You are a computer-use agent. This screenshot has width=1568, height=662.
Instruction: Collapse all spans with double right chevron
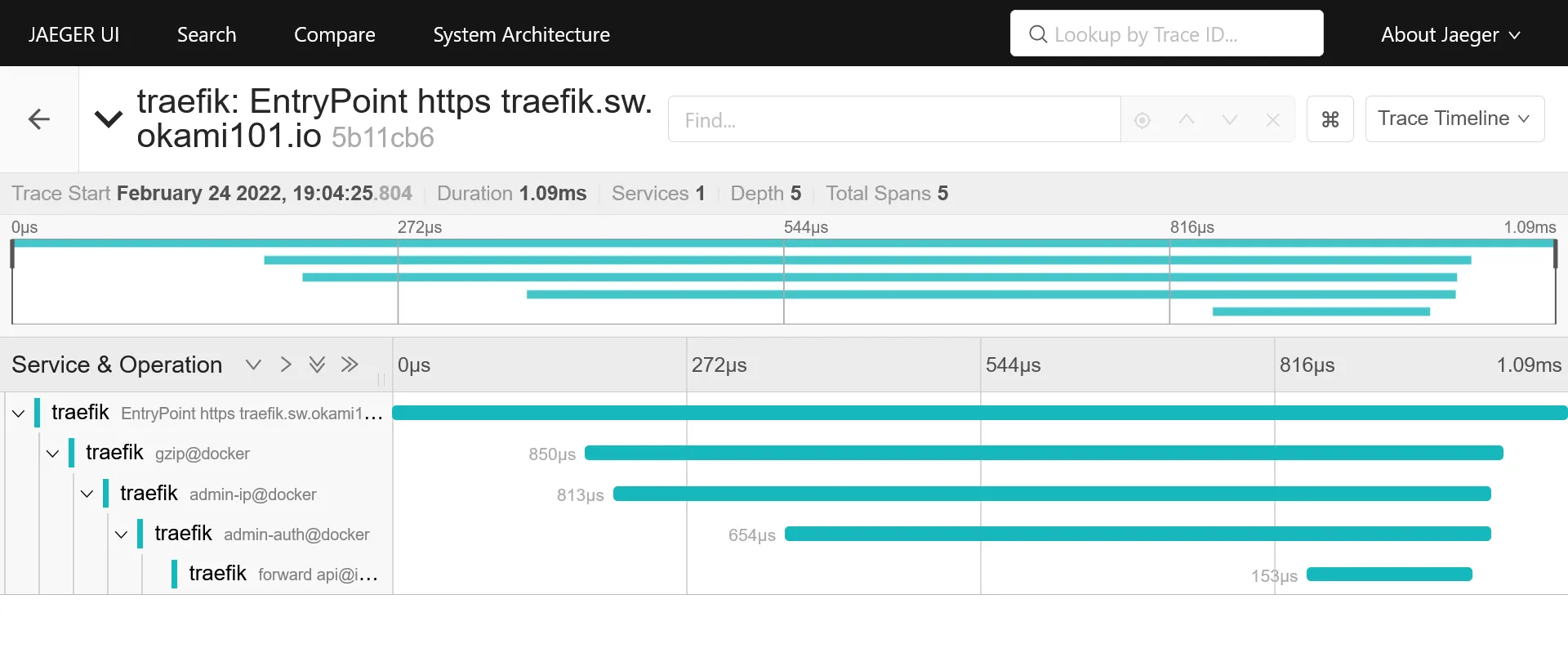[350, 365]
